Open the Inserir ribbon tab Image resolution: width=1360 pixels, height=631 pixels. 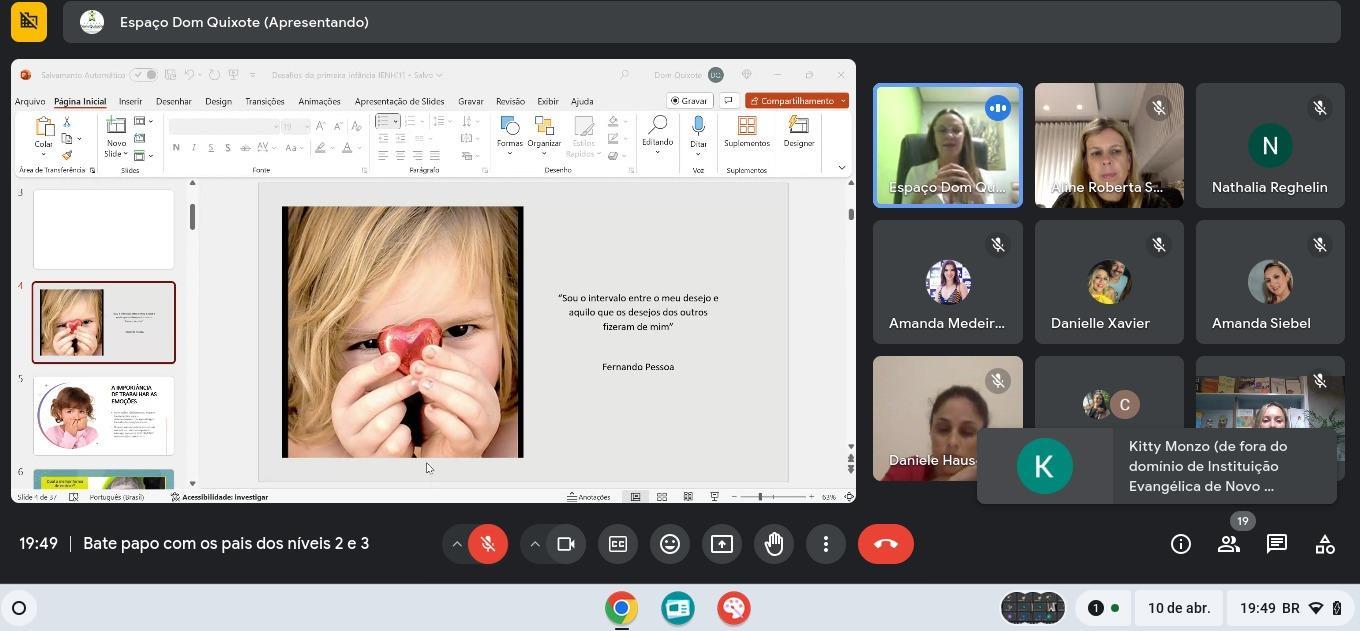[130, 101]
